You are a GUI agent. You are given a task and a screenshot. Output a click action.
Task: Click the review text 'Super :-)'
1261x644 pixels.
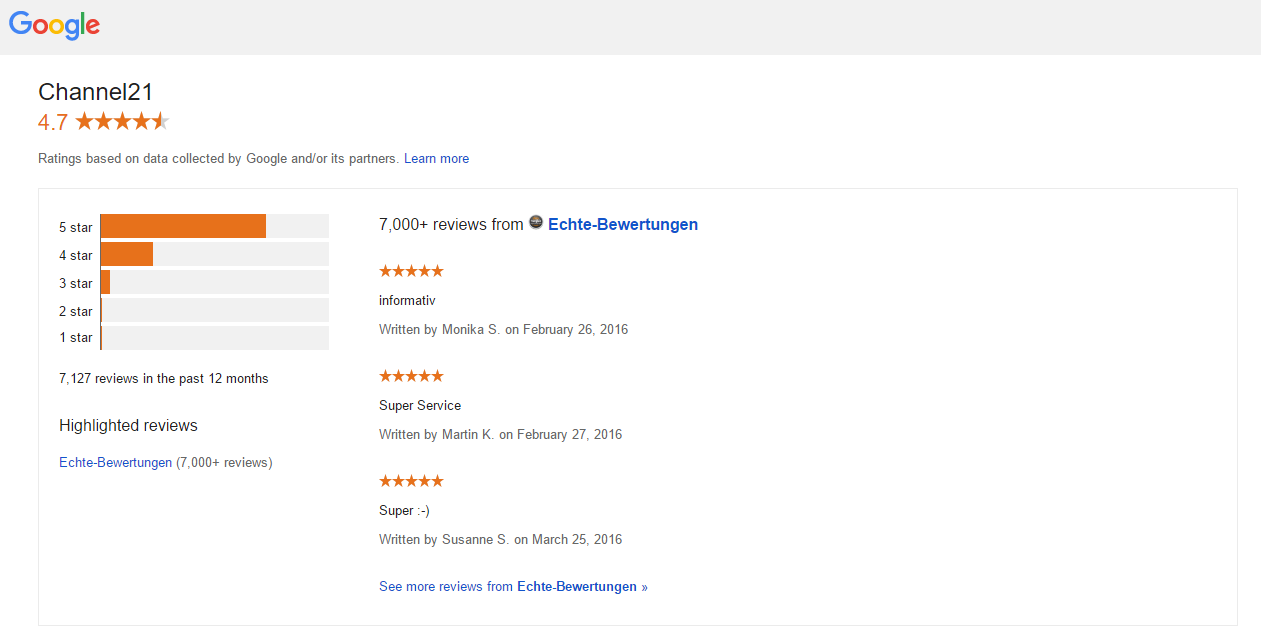click(x=404, y=510)
